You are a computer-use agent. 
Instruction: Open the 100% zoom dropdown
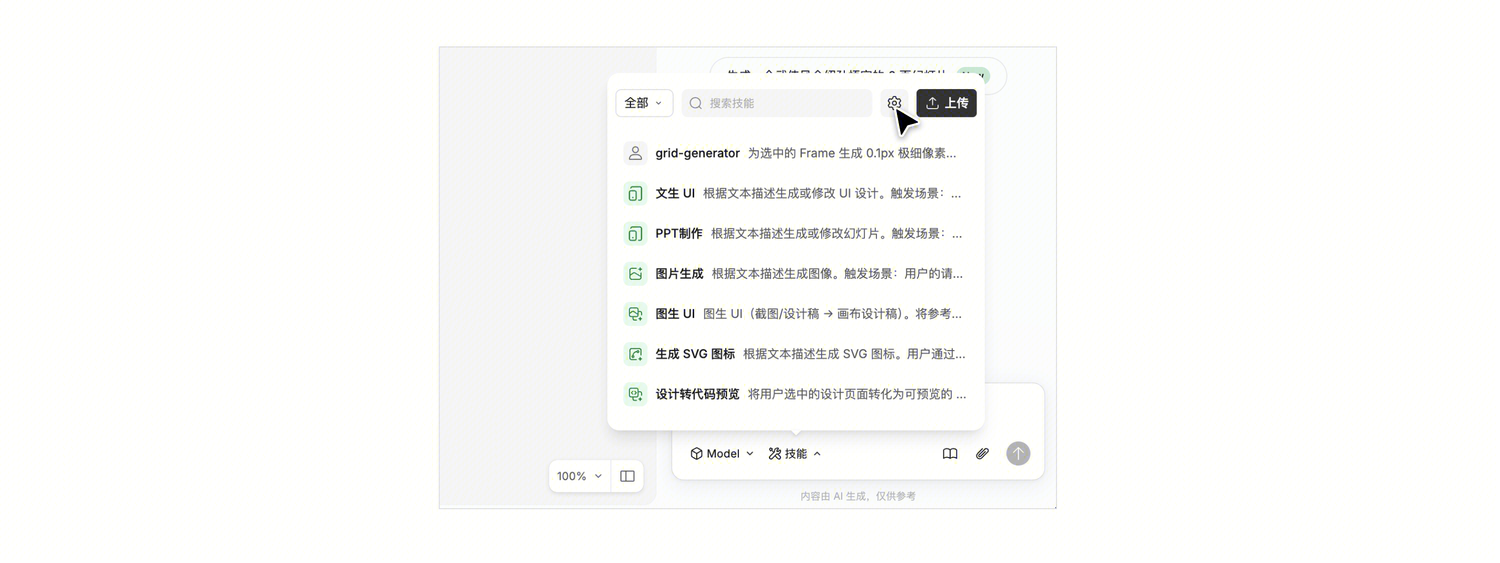click(580, 476)
